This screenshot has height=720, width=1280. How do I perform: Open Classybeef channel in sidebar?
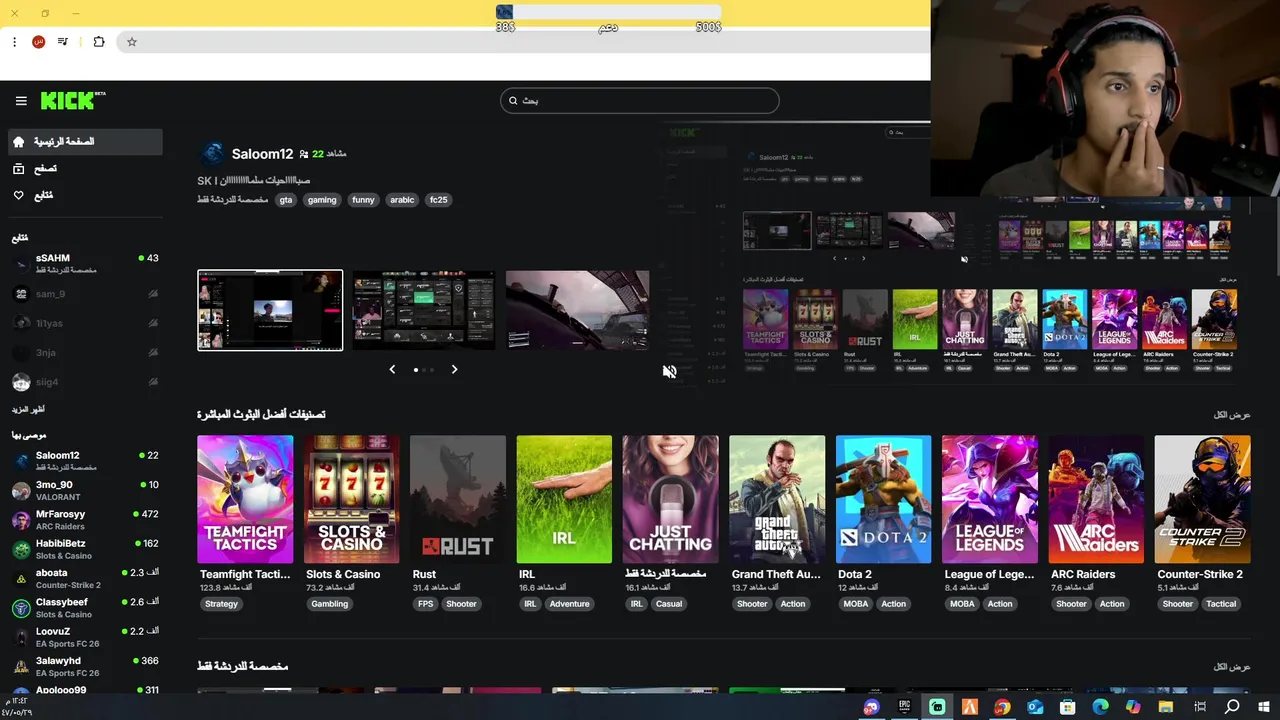pyautogui.click(x=85, y=608)
